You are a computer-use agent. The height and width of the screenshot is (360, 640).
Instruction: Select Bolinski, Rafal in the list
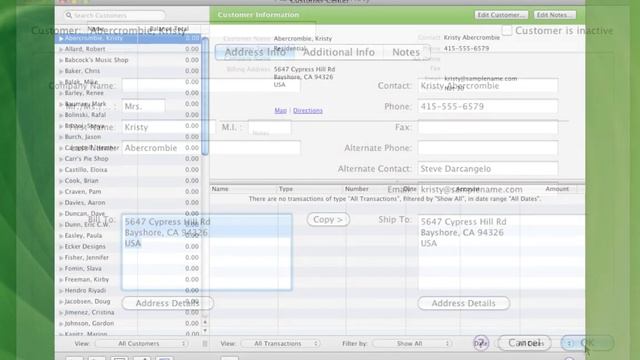point(128,115)
